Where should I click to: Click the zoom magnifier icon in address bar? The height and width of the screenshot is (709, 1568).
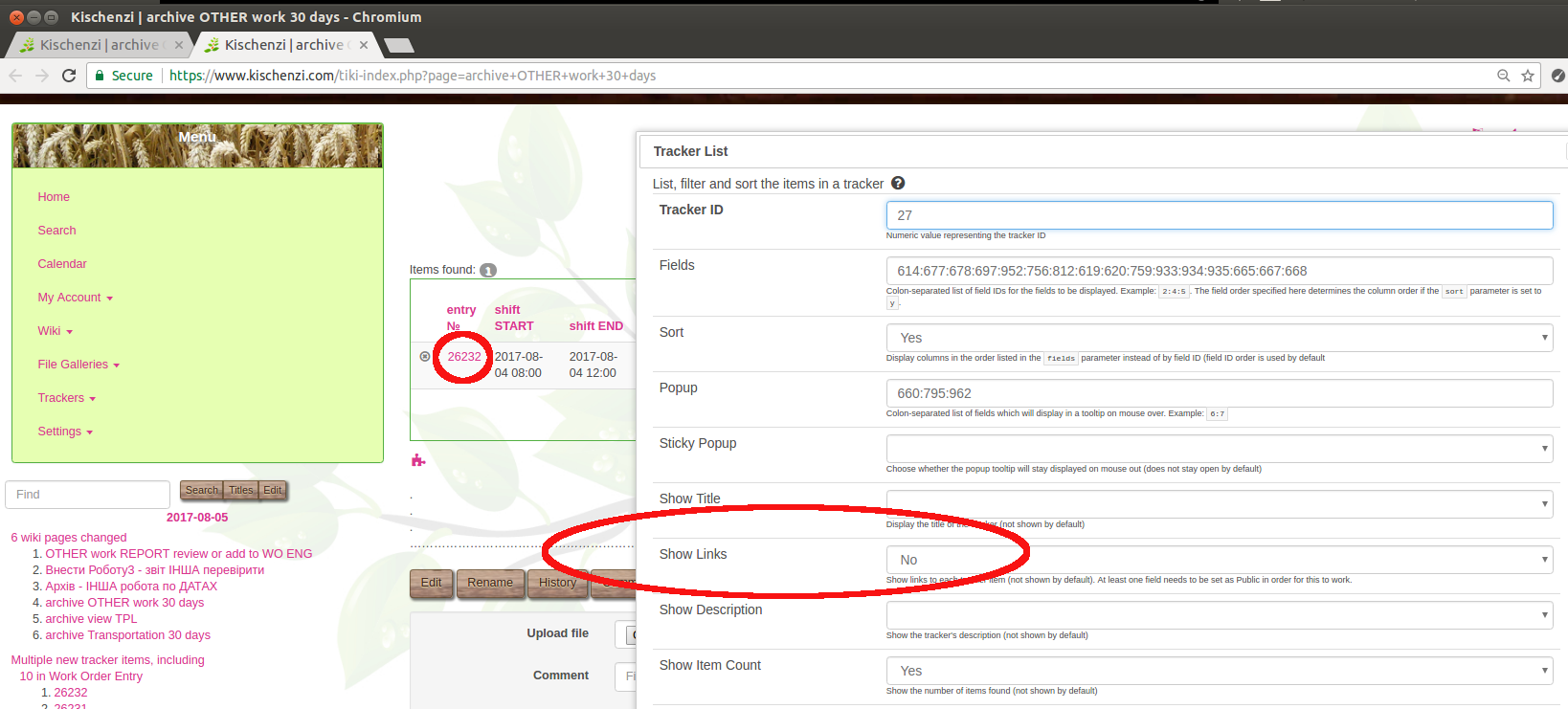point(1504,76)
